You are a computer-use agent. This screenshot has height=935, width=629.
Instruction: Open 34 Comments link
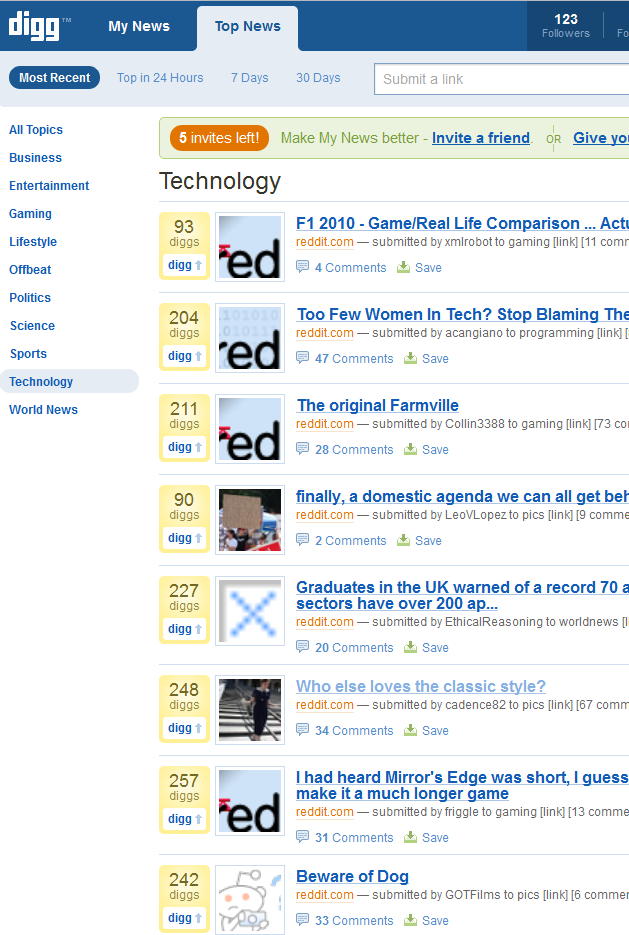(354, 730)
